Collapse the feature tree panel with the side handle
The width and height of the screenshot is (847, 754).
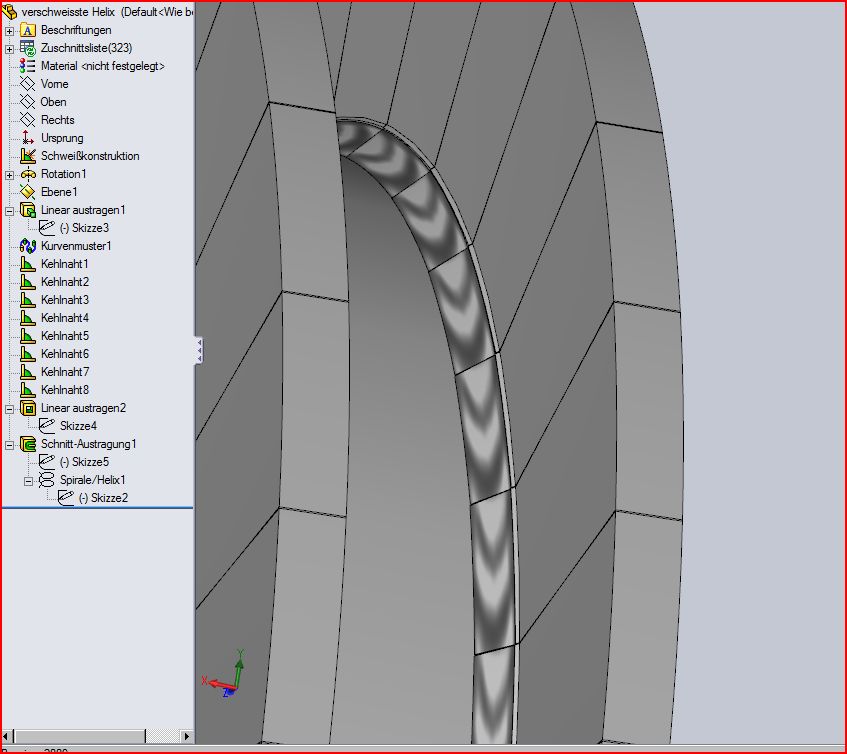click(x=199, y=351)
